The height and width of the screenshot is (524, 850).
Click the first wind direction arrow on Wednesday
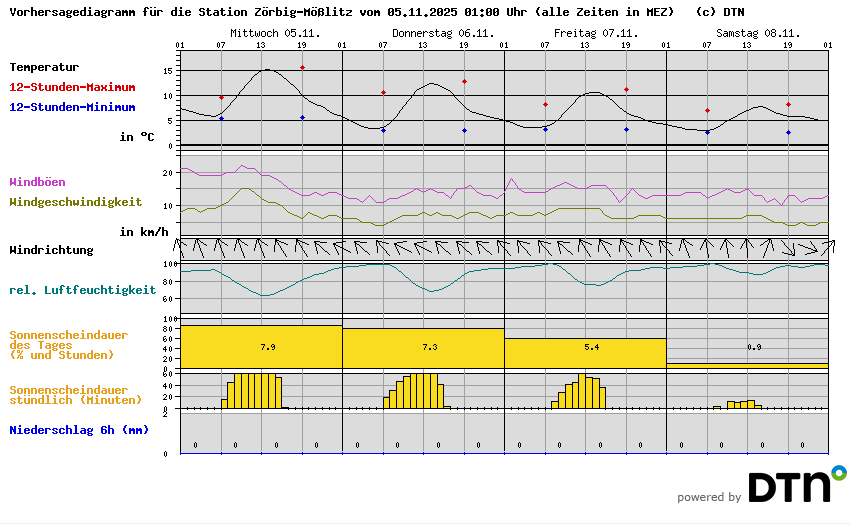tap(181, 246)
